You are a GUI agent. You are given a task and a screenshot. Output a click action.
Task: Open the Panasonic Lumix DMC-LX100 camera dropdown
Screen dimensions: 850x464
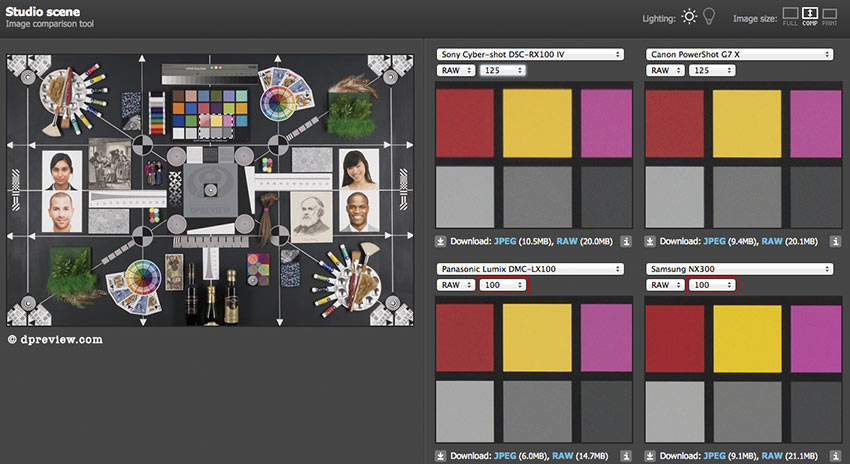pyautogui.click(x=530, y=269)
